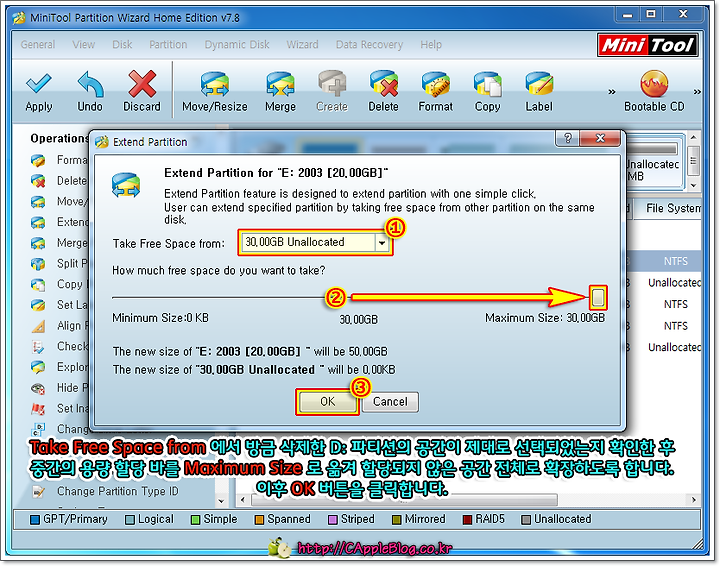Click the Format partition toolbar icon
720x566 pixels.
(435, 84)
